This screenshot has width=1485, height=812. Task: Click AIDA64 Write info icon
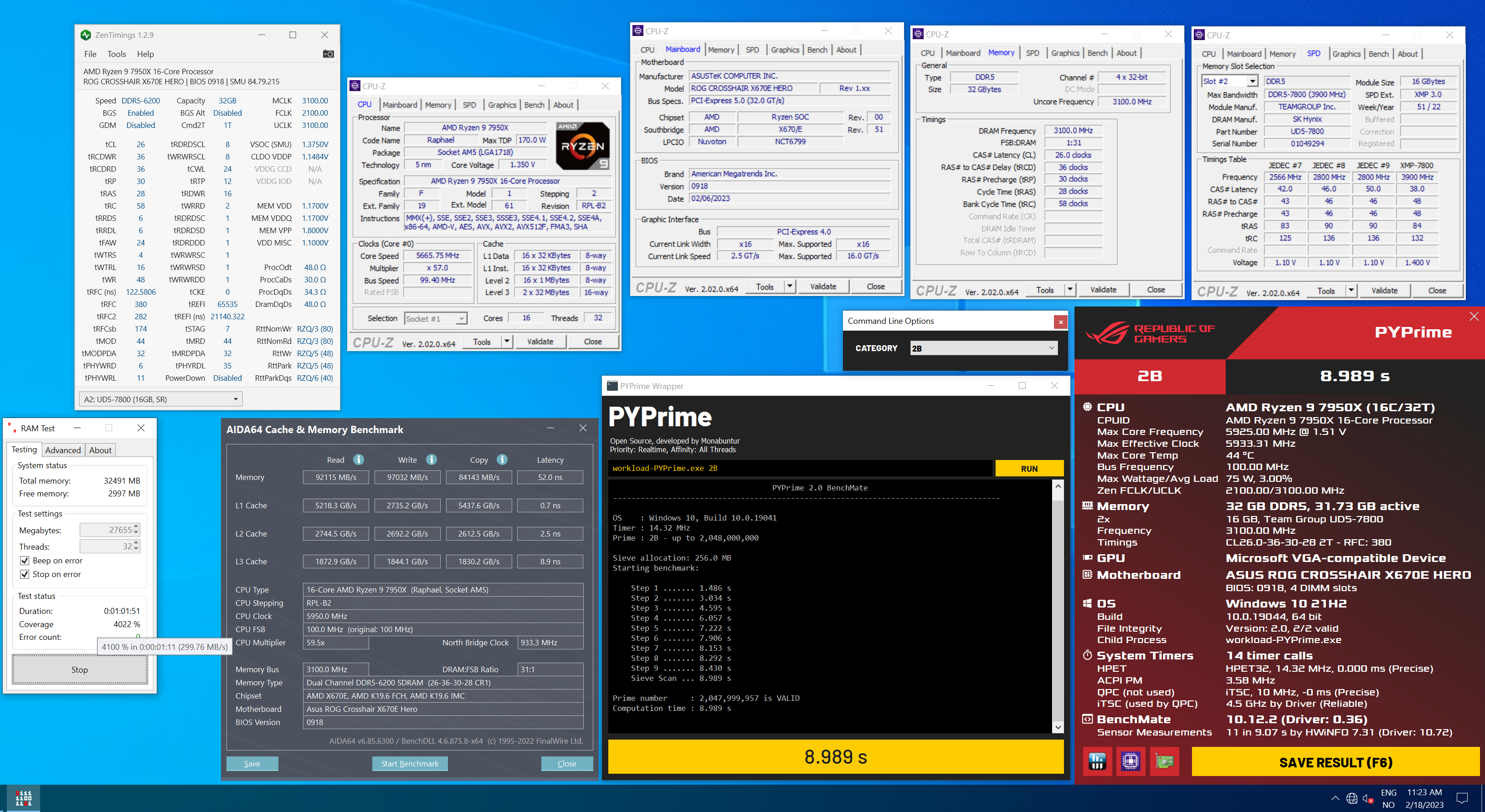coord(431,460)
